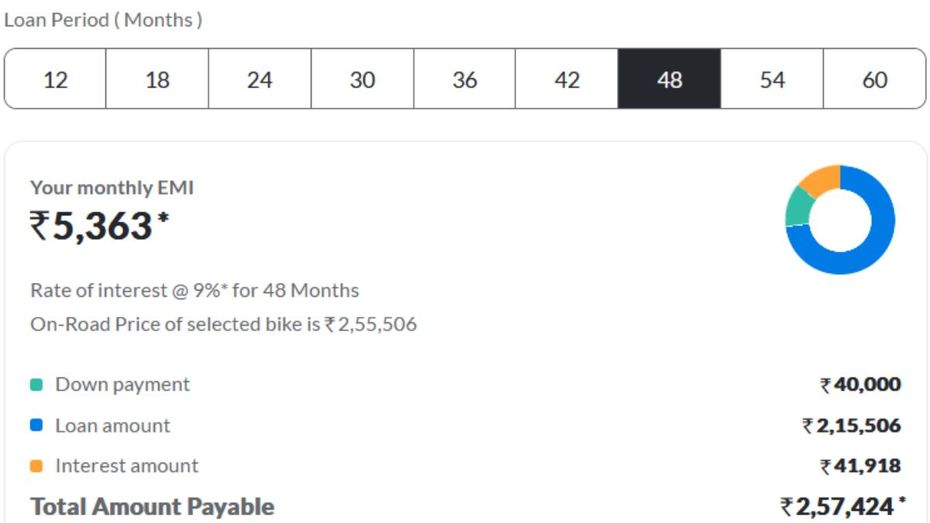The width and height of the screenshot is (930, 523).
Task: Click the Total Amount Payable ₹2,57,424
Action: (x=843, y=506)
